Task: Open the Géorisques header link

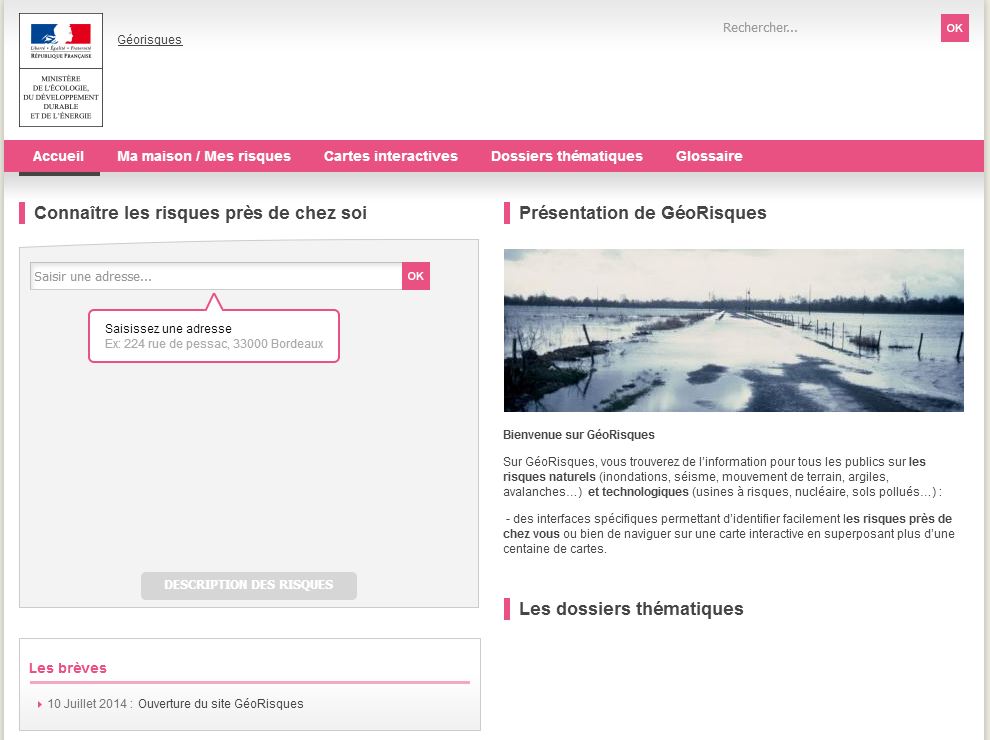Action: pyautogui.click(x=150, y=40)
